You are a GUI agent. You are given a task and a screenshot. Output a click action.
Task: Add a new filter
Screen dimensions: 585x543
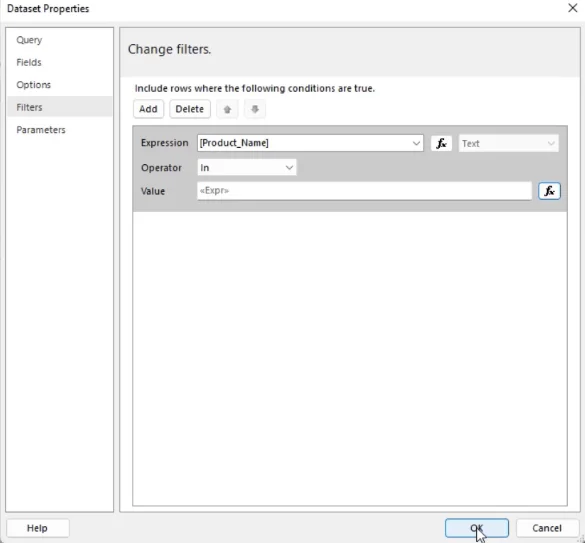(x=148, y=109)
